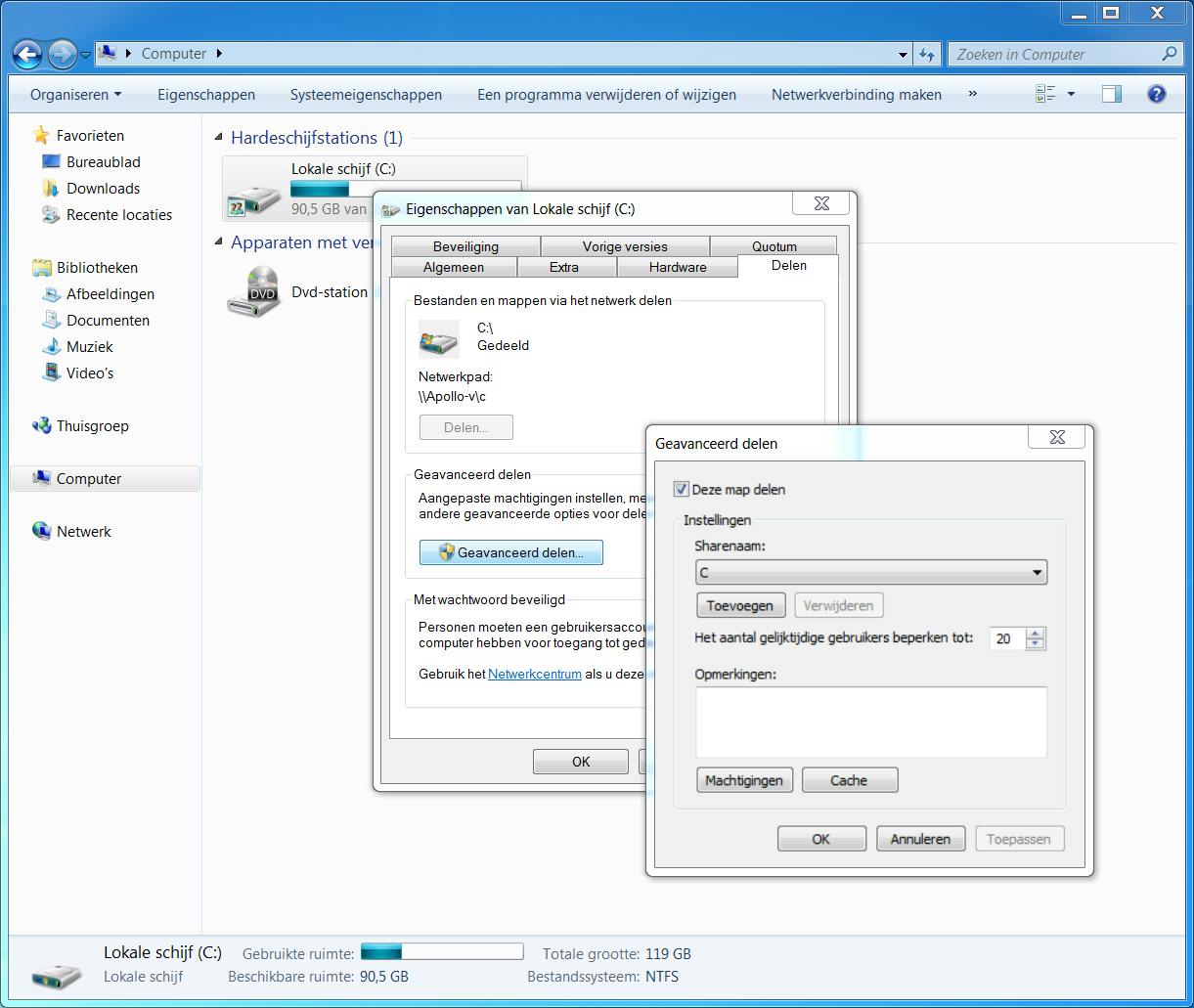Open the view options dropdown arrow

[x=1071, y=94]
